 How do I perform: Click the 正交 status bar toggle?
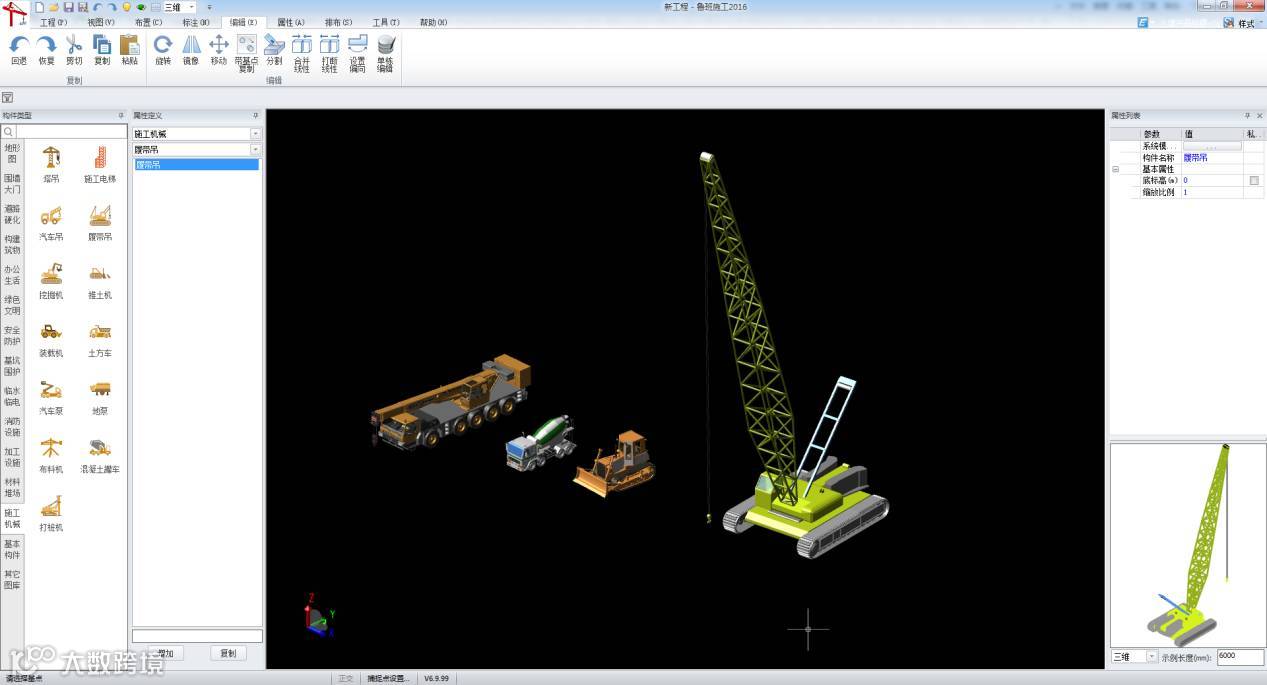(345, 678)
